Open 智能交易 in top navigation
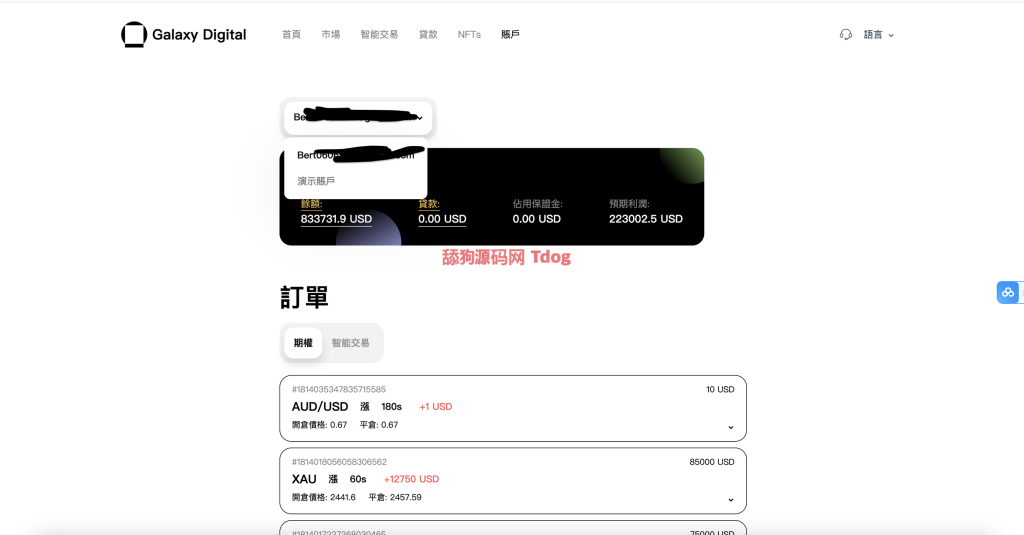This screenshot has height=535, width=1024. [379, 35]
